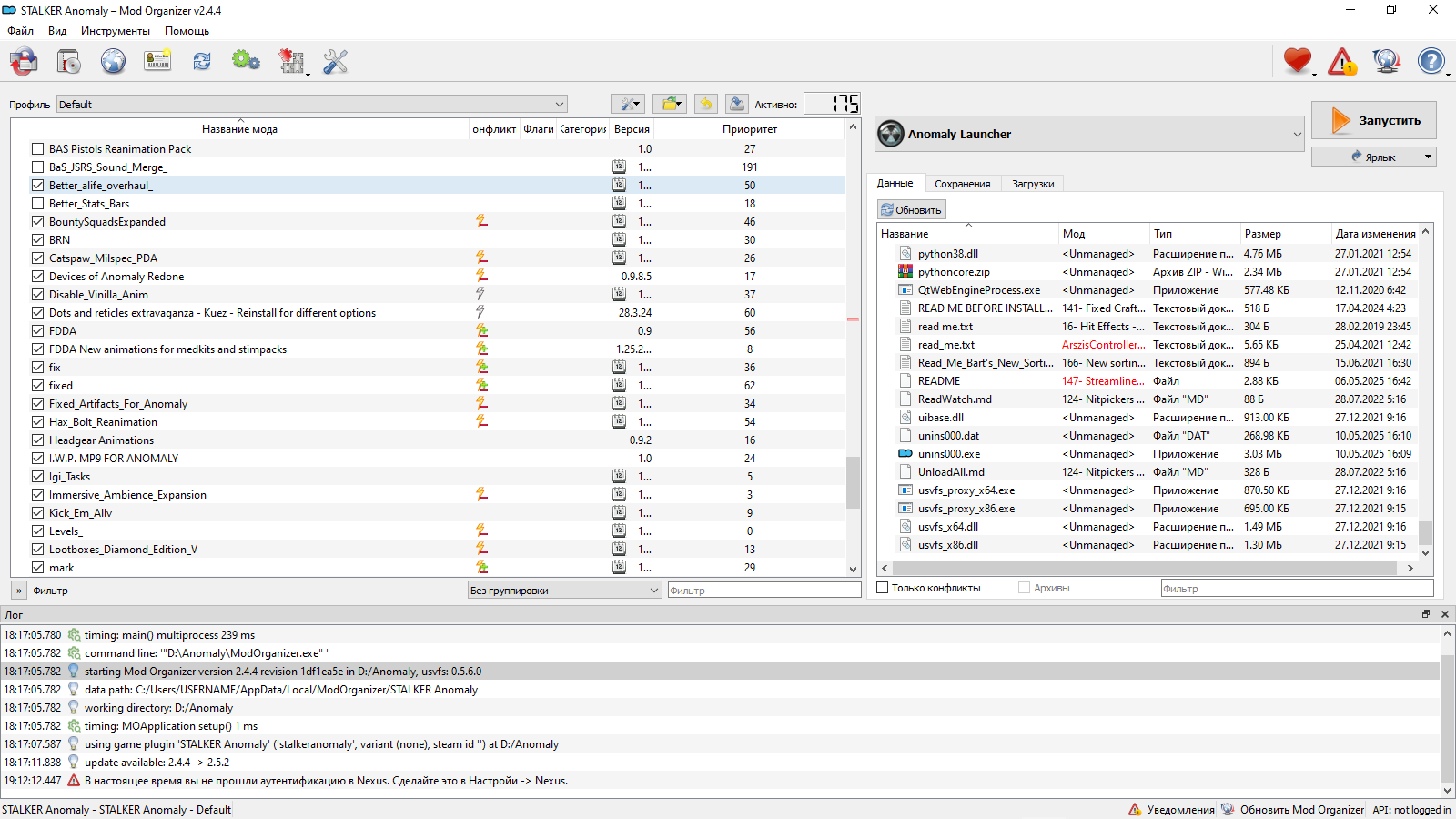Sort by Название мода column header

click(x=239, y=129)
